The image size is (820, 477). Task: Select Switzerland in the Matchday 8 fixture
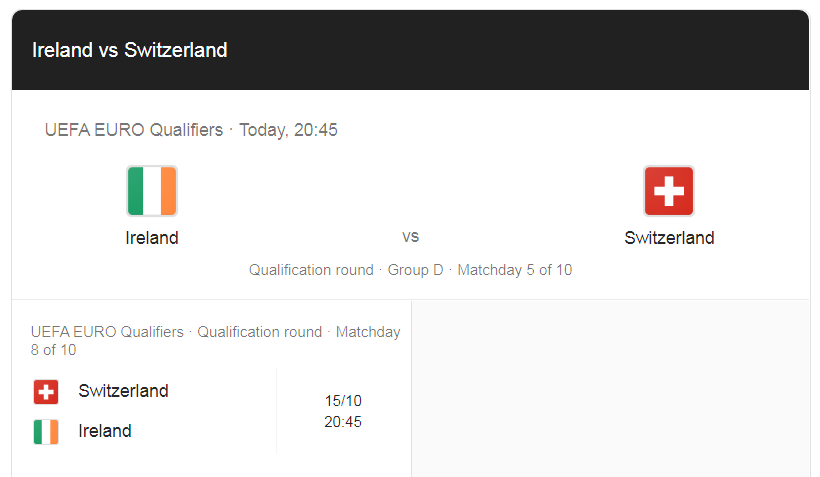(x=123, y=391)
